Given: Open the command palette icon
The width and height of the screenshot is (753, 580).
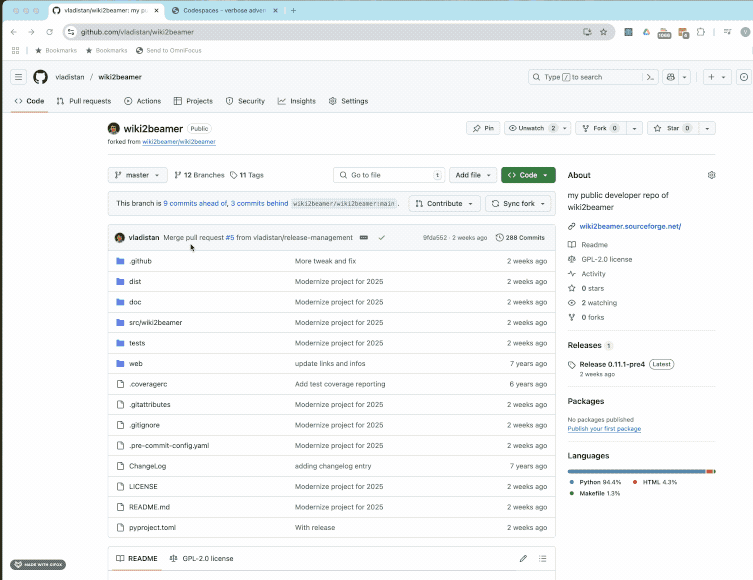Looking at the screenshot, I should coord(650,77).
